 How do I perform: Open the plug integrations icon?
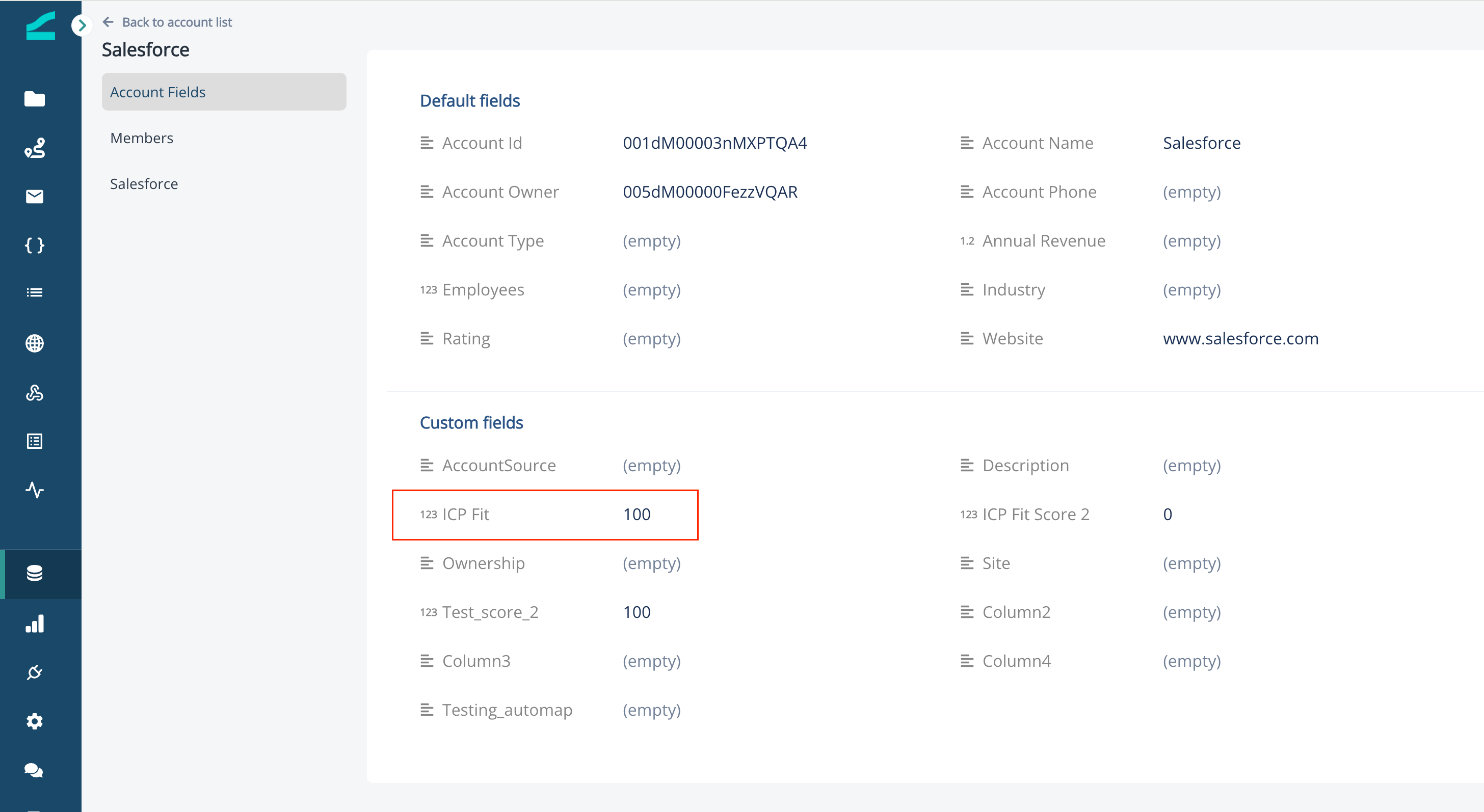tap(35, 672)
